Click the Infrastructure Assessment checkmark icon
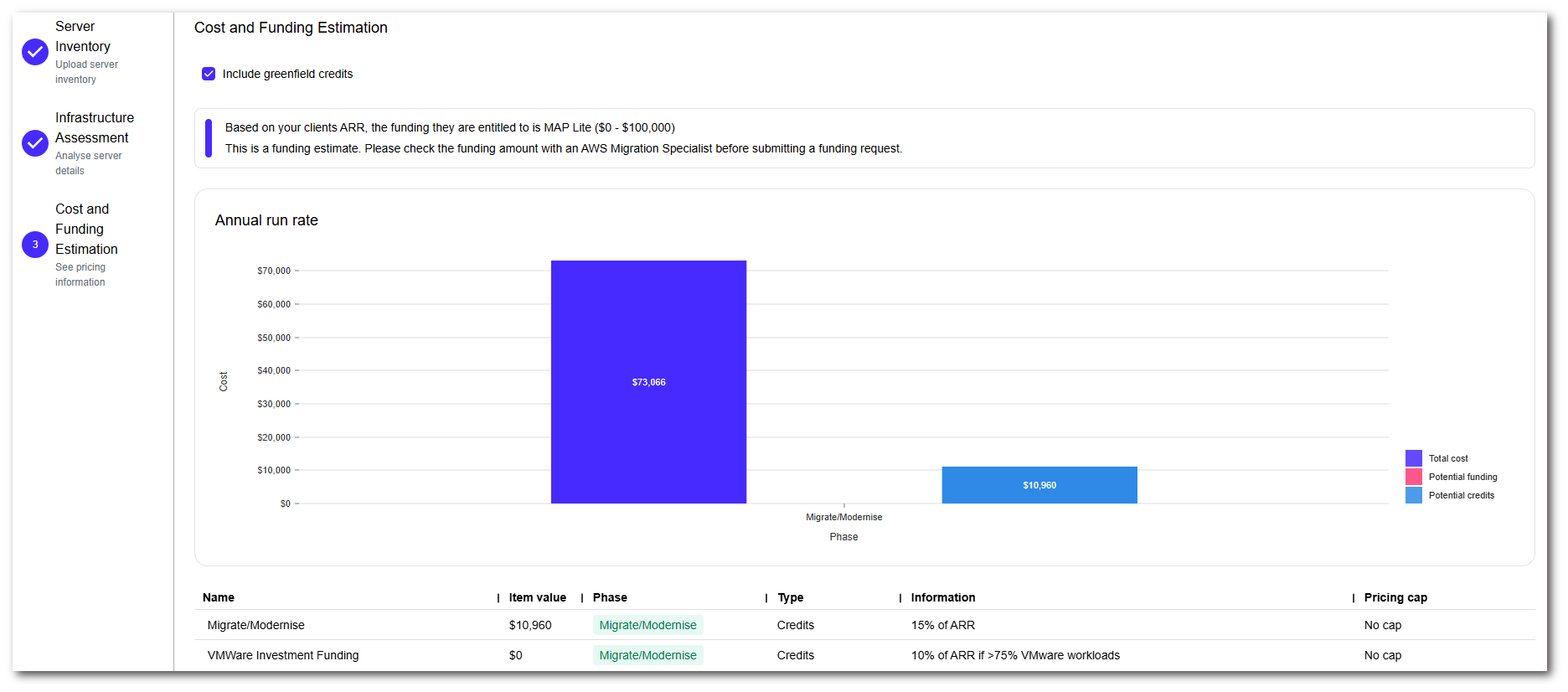The image size is (1568, 692). 35,143
